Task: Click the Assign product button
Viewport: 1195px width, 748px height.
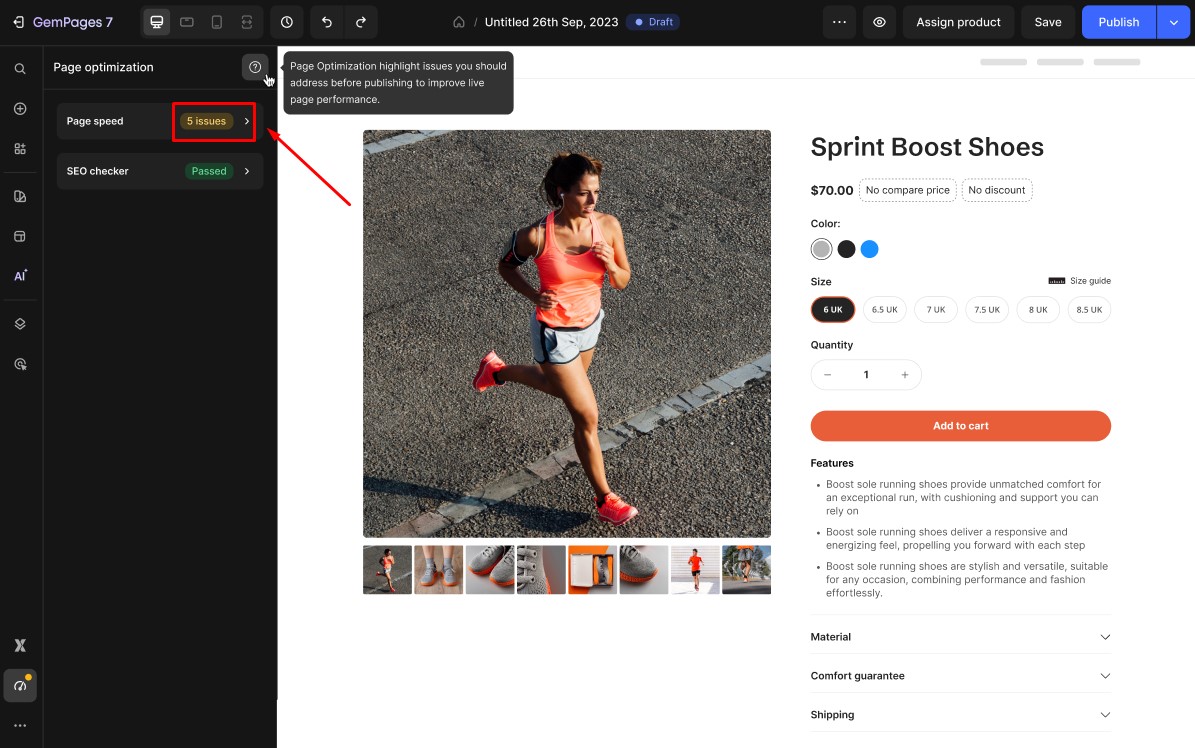Action: [x=957, y=21]
